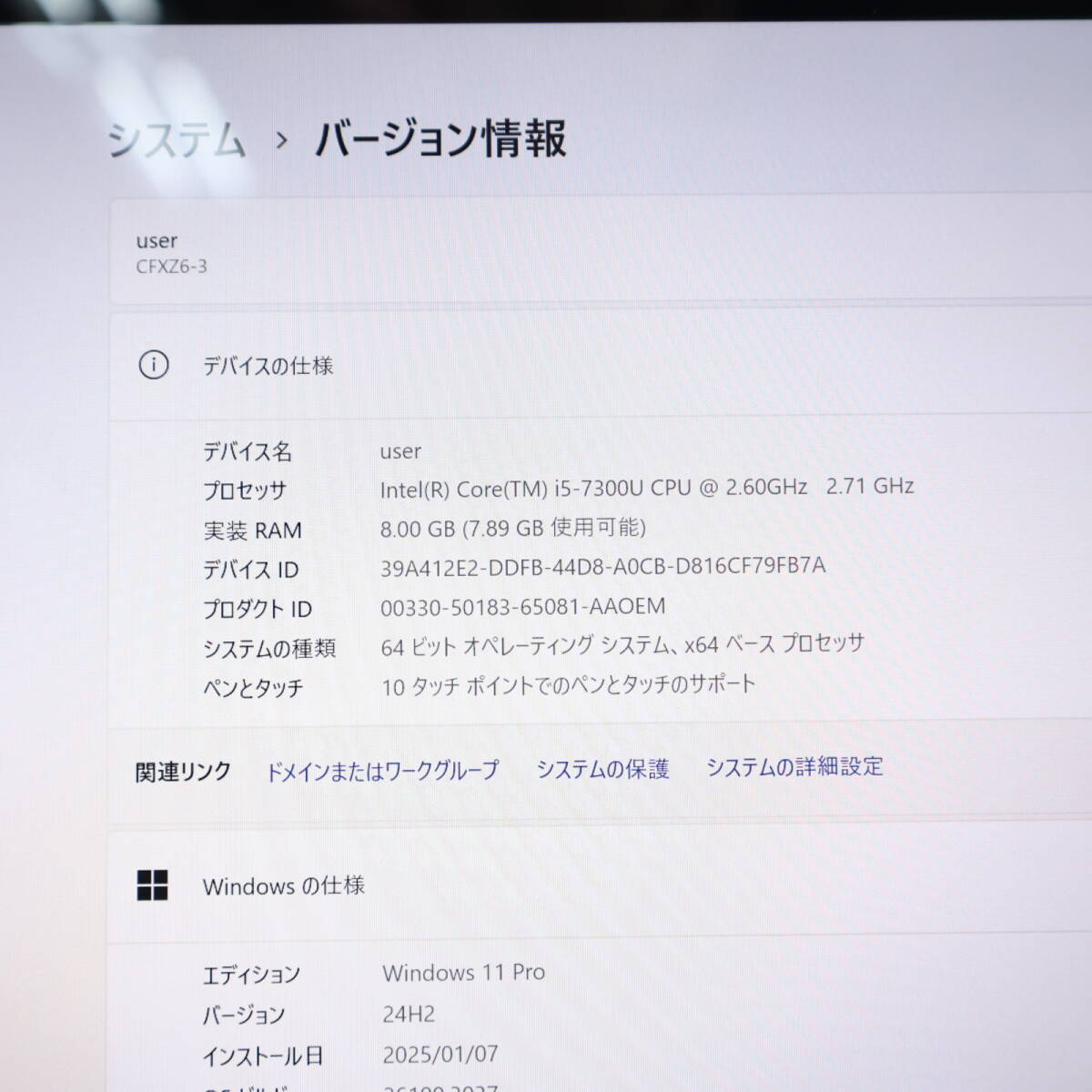Select デバイス ID value 39A412E2-DDFB-44D8
The height and width of the screenshot is (1092, 1092).
(602, 566)
